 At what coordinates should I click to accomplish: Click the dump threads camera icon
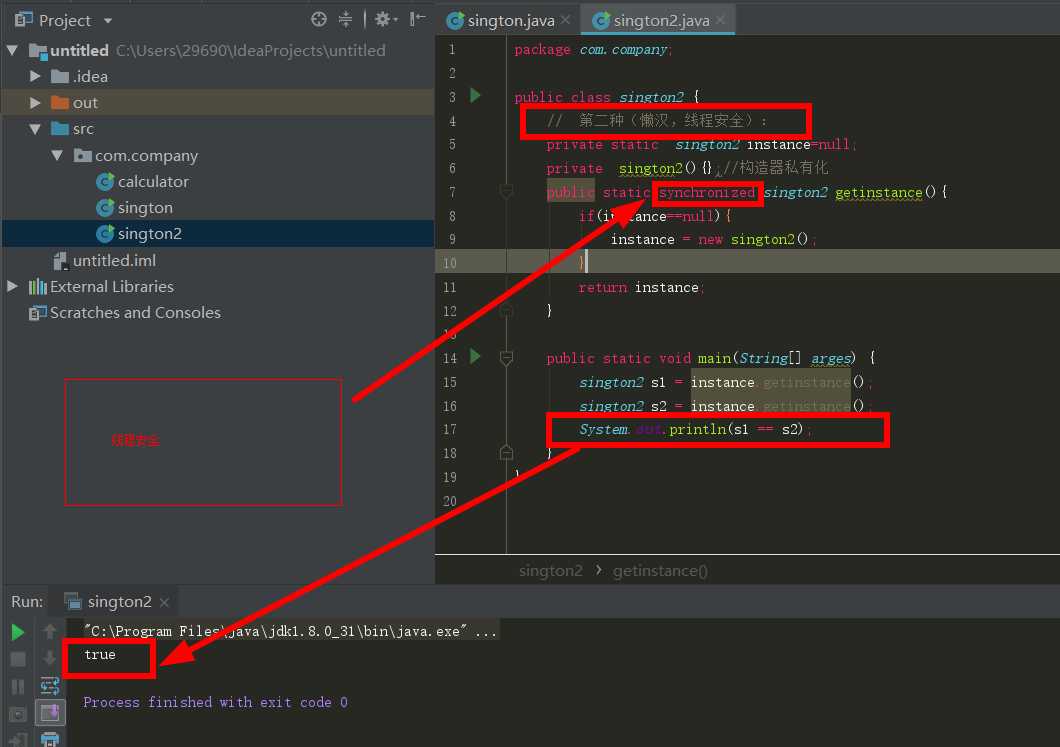18,714
